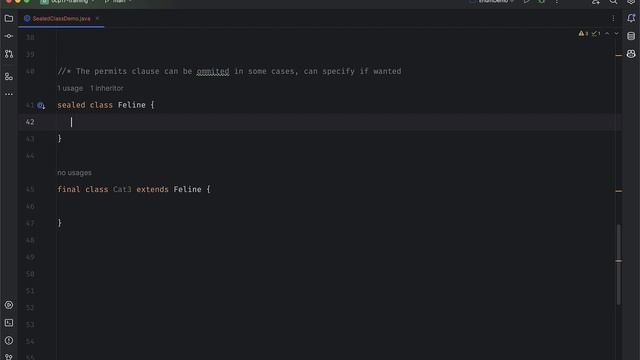640x360 pixels.
Task: Open the project name dropdown
Action: [x=68, y=2]
